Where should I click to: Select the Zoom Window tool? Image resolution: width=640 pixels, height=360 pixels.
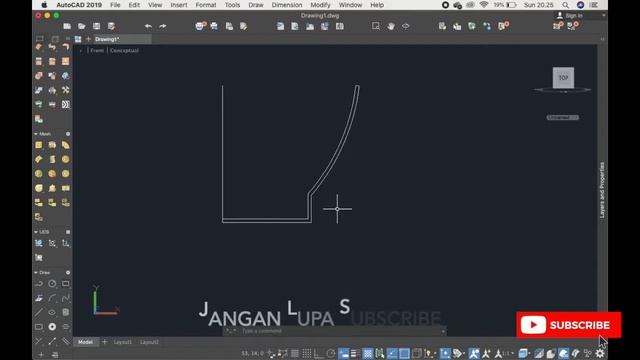click(376, 26)
